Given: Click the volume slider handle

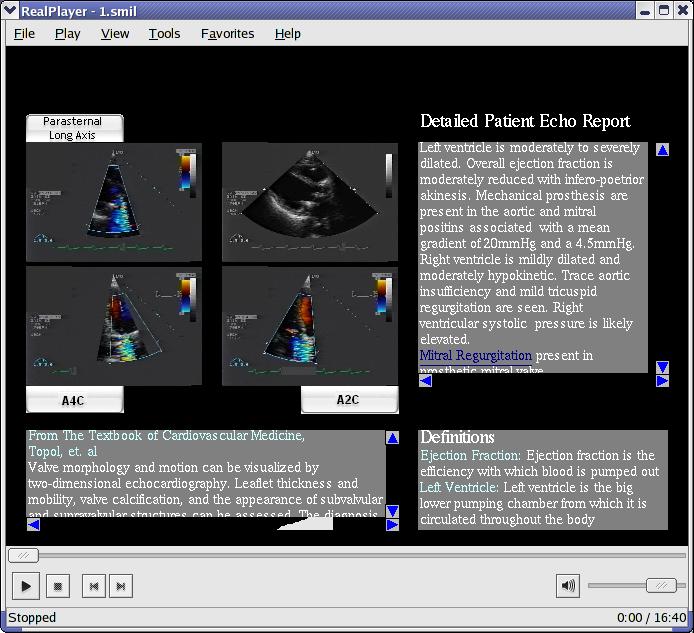Looking at the screenshot, I should tap(661, 585).
